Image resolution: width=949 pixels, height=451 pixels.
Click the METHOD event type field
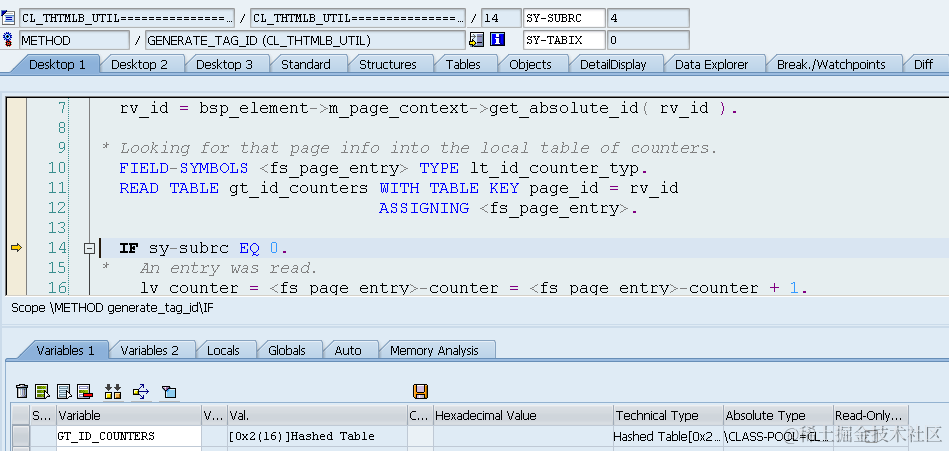point(74,40)
